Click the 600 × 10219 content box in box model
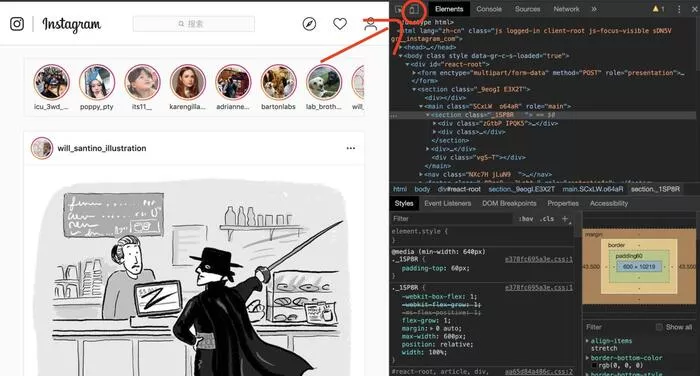The image size is (700, 376). [x=639, y=267]
